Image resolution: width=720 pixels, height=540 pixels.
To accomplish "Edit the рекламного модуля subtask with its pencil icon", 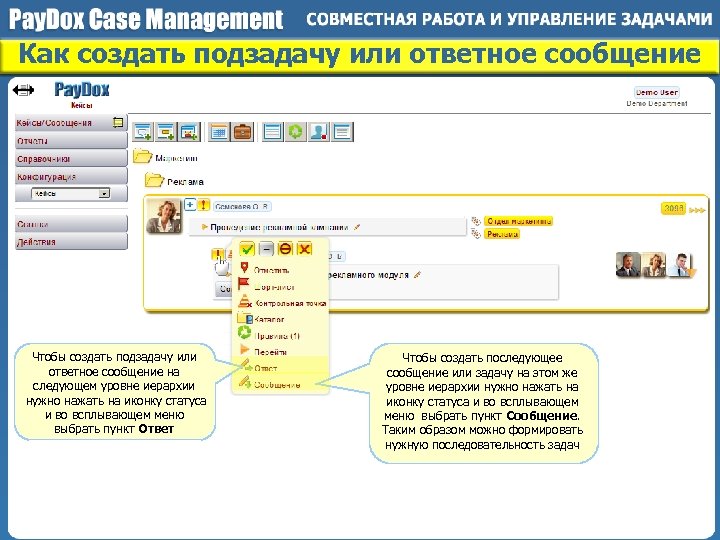I will point(417,275).
